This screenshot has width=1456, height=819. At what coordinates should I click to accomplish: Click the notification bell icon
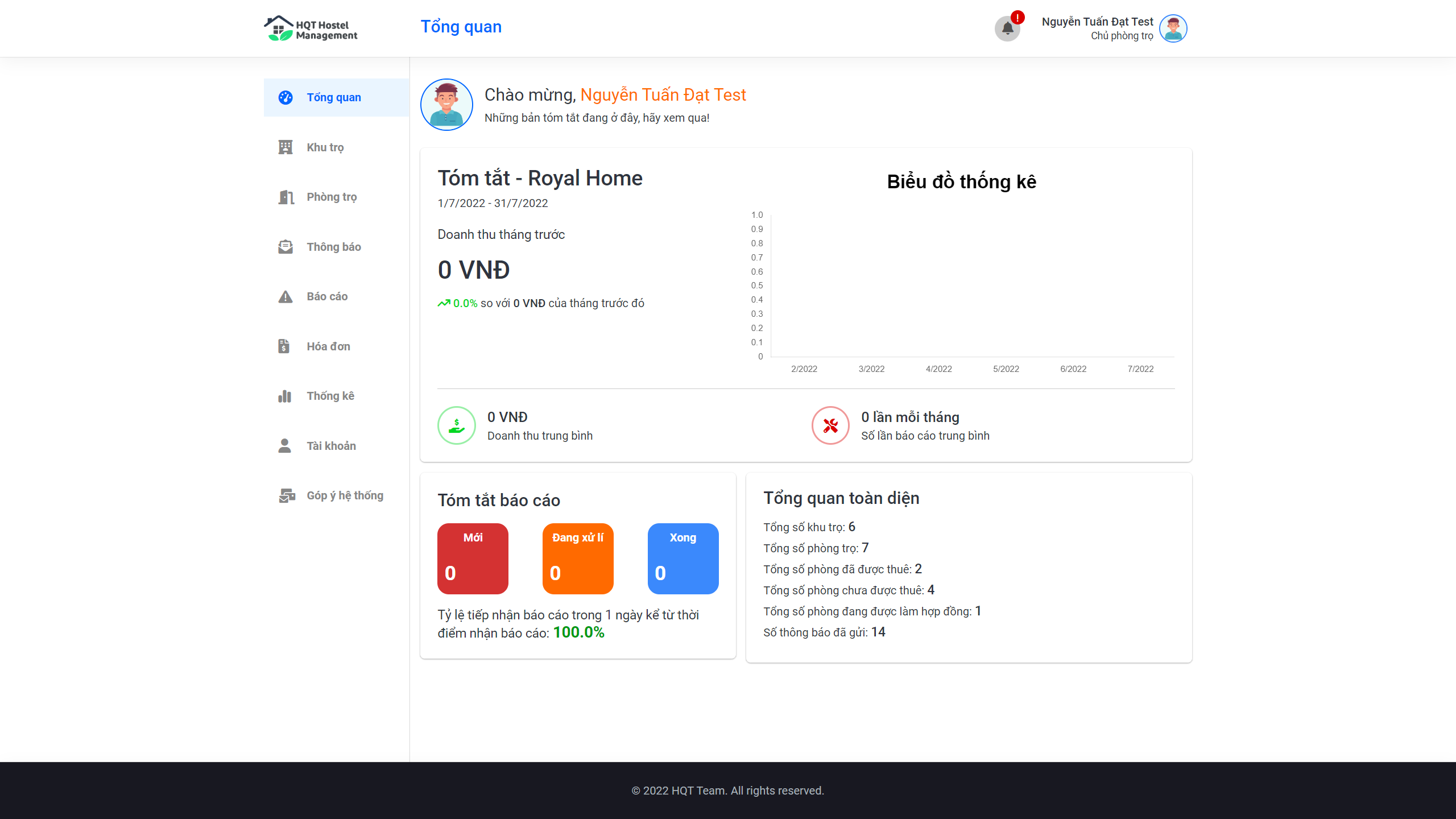point(1007,28)
